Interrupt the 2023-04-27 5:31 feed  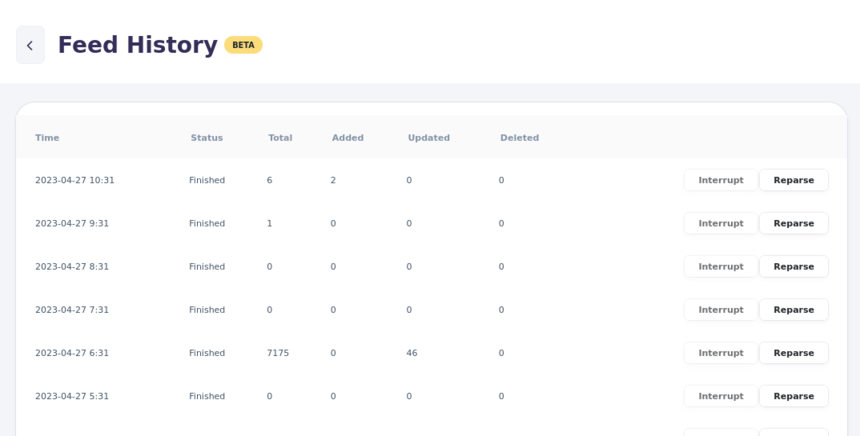(720, 396)
